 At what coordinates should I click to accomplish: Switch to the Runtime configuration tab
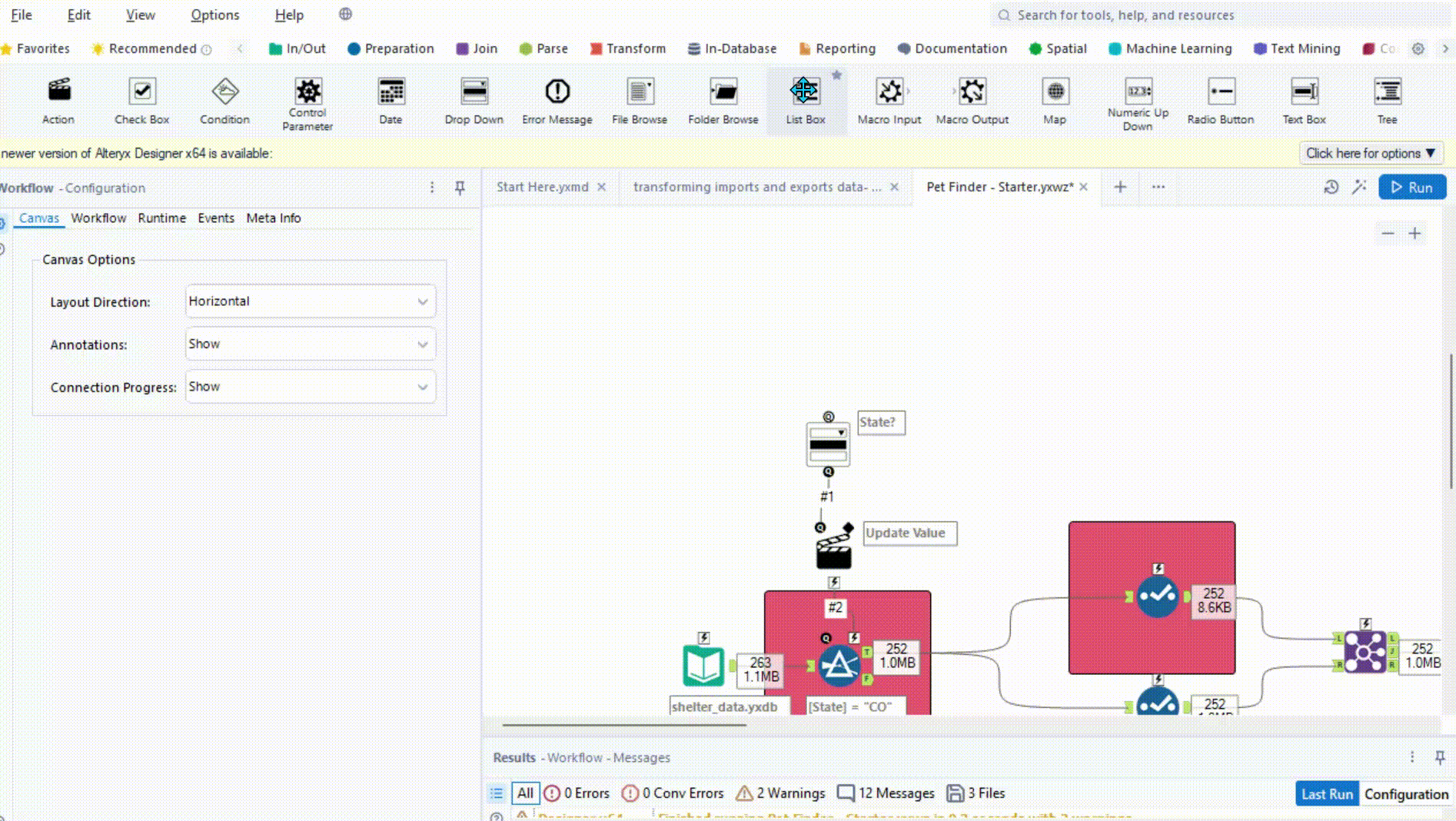(x=161, y=218)
